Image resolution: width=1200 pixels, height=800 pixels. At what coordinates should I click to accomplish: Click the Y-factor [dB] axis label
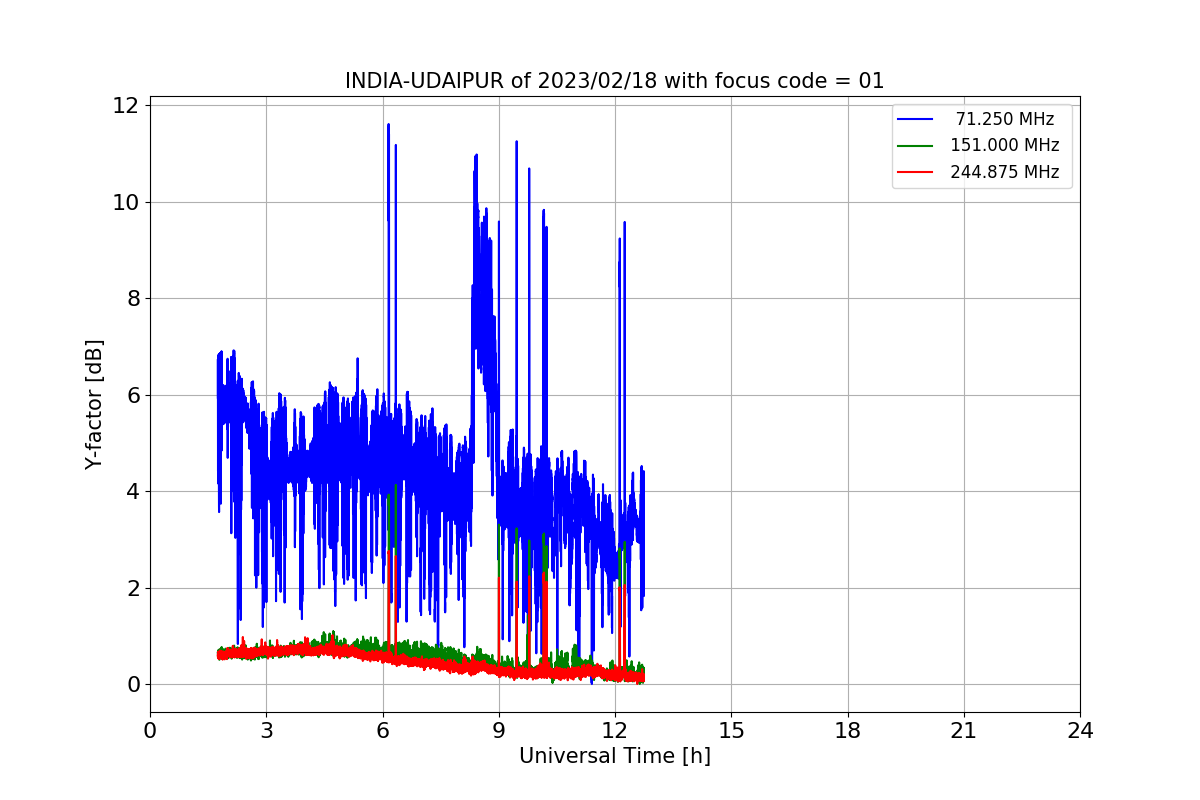coord(94,405)
